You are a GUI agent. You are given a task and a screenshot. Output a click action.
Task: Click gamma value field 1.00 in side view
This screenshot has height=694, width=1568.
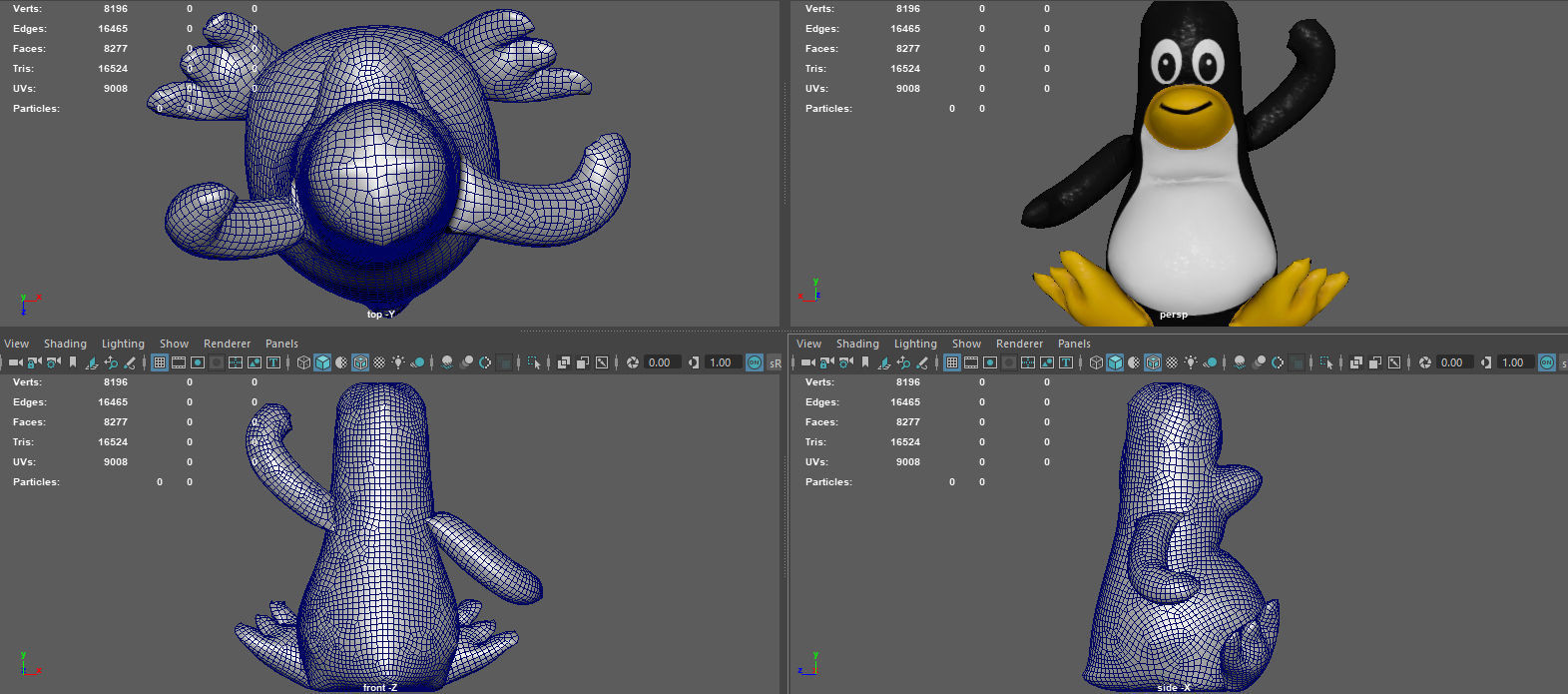tap(1515, 362)
